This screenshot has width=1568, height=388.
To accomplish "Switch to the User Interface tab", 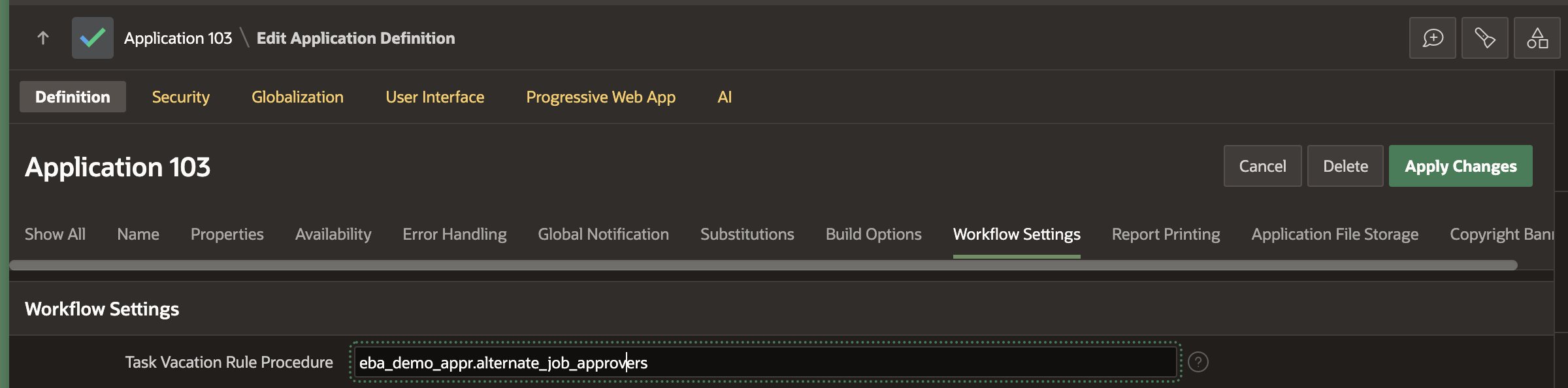I will tap(434, 97).
